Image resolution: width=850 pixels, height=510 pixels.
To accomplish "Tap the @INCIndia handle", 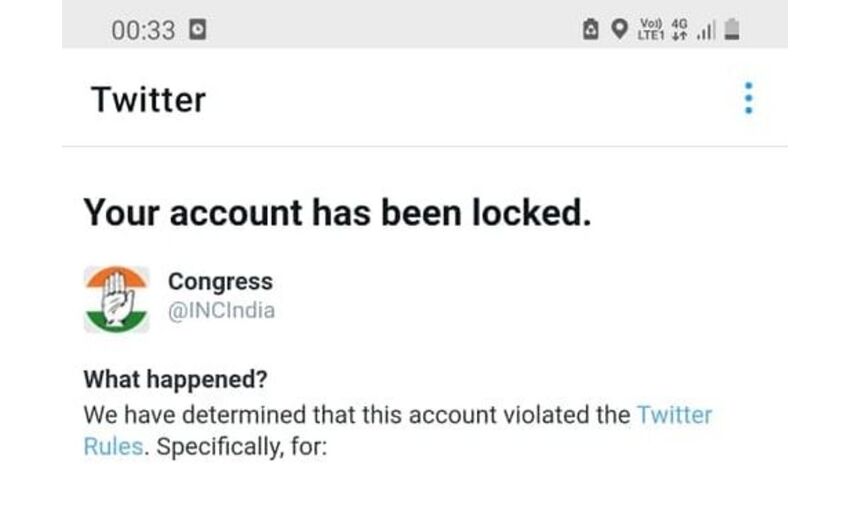I will 221,310.
